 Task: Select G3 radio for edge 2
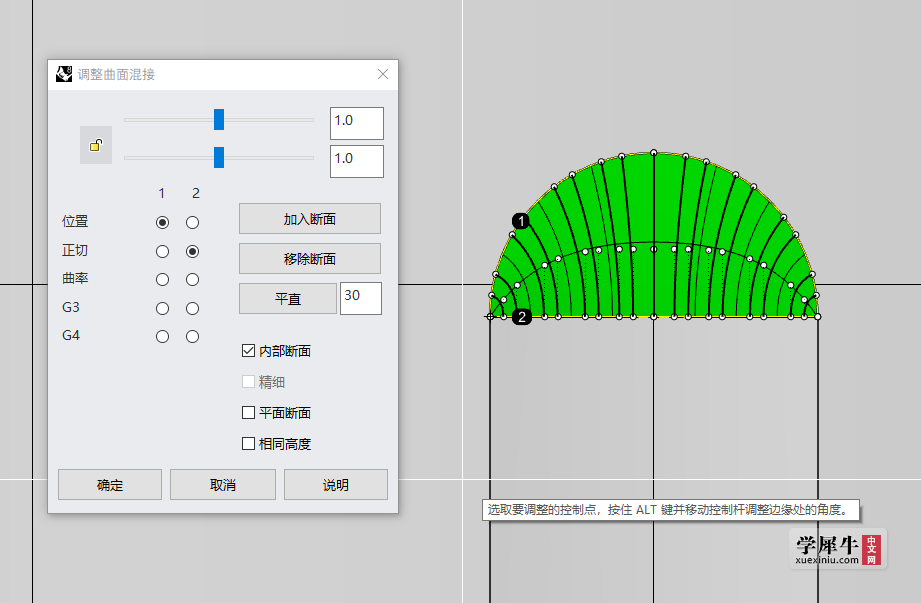point(192,308)
